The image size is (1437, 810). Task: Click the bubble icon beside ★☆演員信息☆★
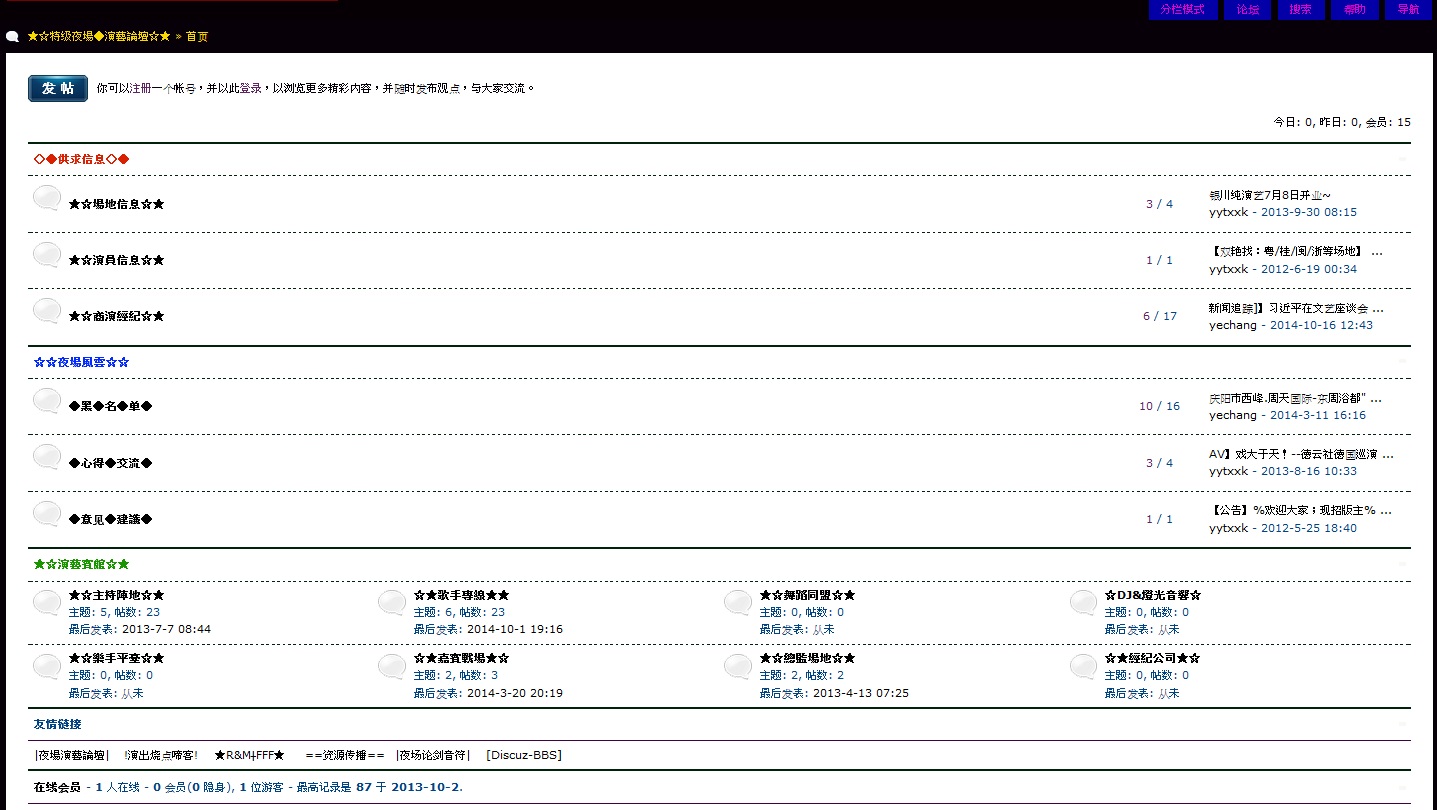pos(47,255)
